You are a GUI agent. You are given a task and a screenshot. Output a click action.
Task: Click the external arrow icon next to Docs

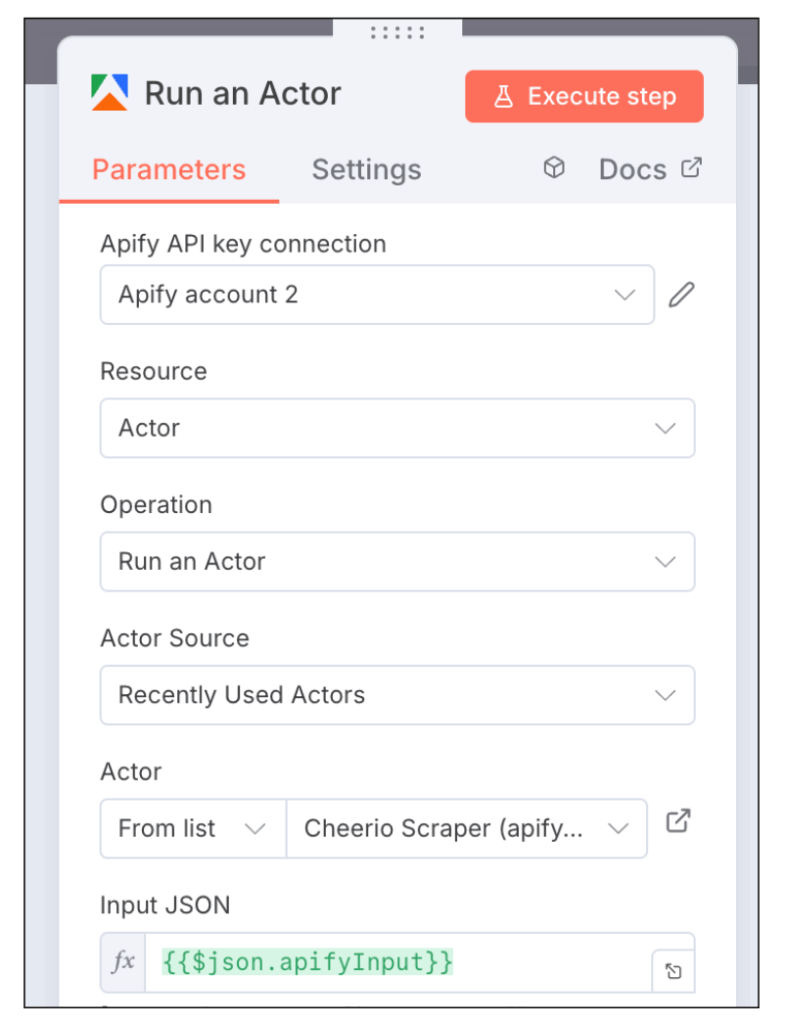(691, 168)
